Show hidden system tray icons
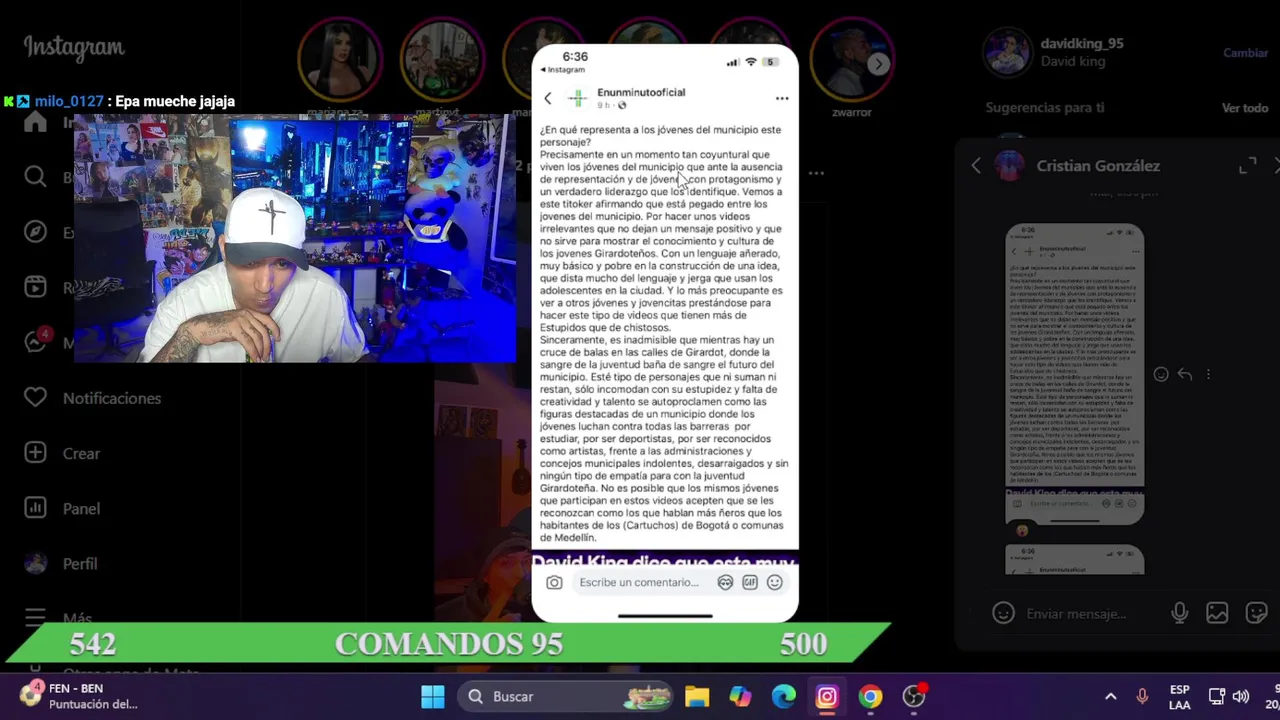 point(1110,696)
